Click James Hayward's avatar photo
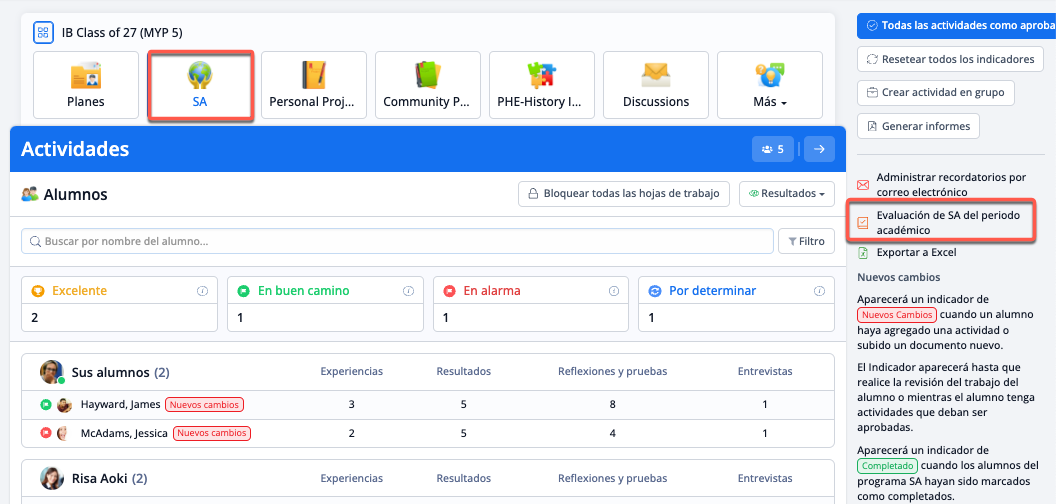Screen dimensions: 1056x504 click(x=64, y=405)
